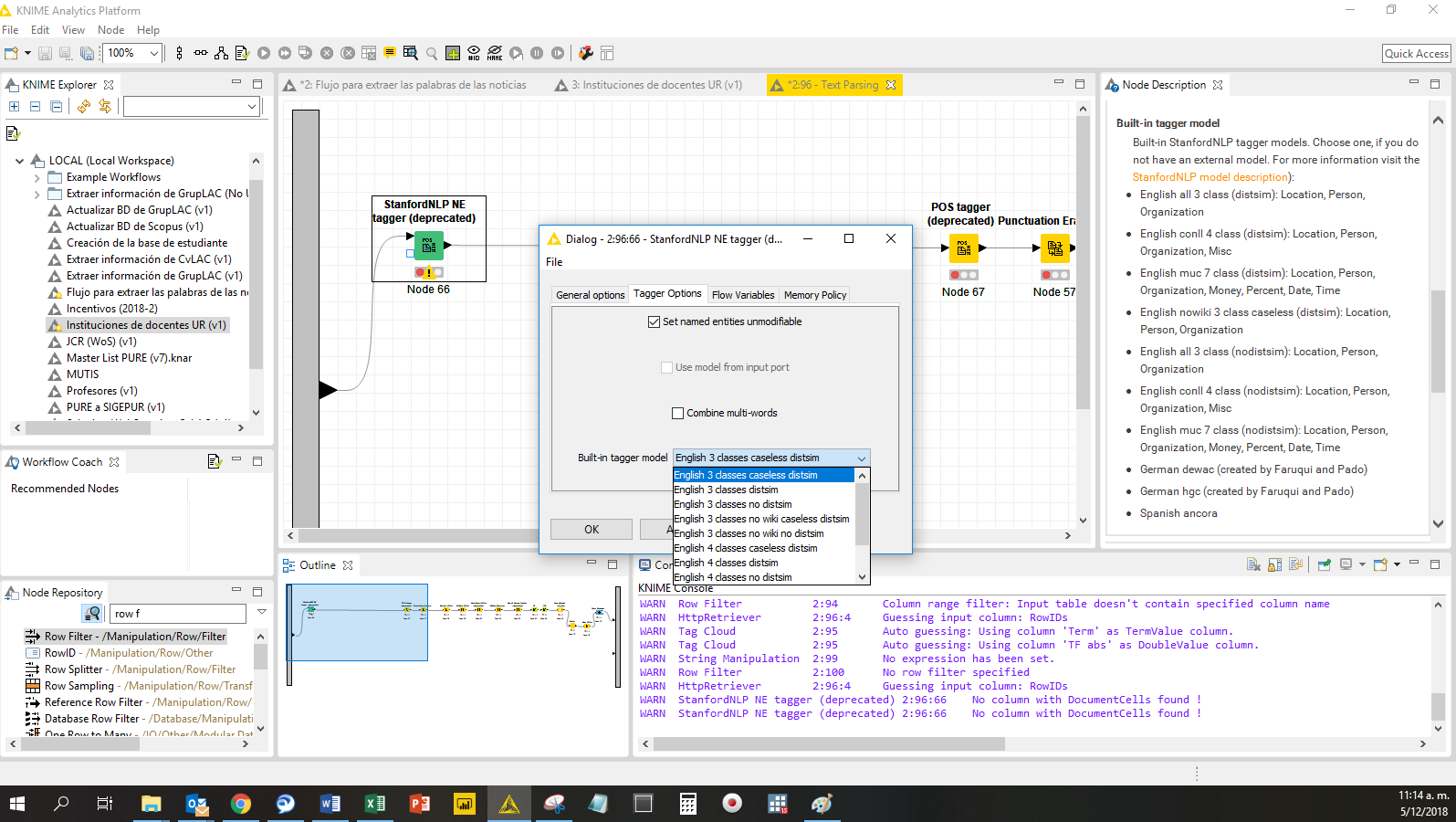Click the Chrome icon in the taskbar

[241, 804]
